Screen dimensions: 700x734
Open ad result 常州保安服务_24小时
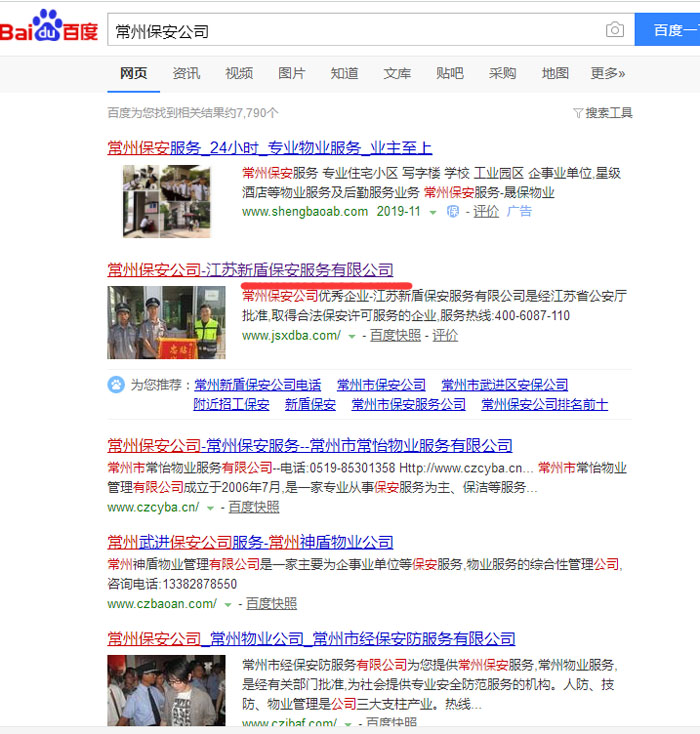tap(270, 148)
